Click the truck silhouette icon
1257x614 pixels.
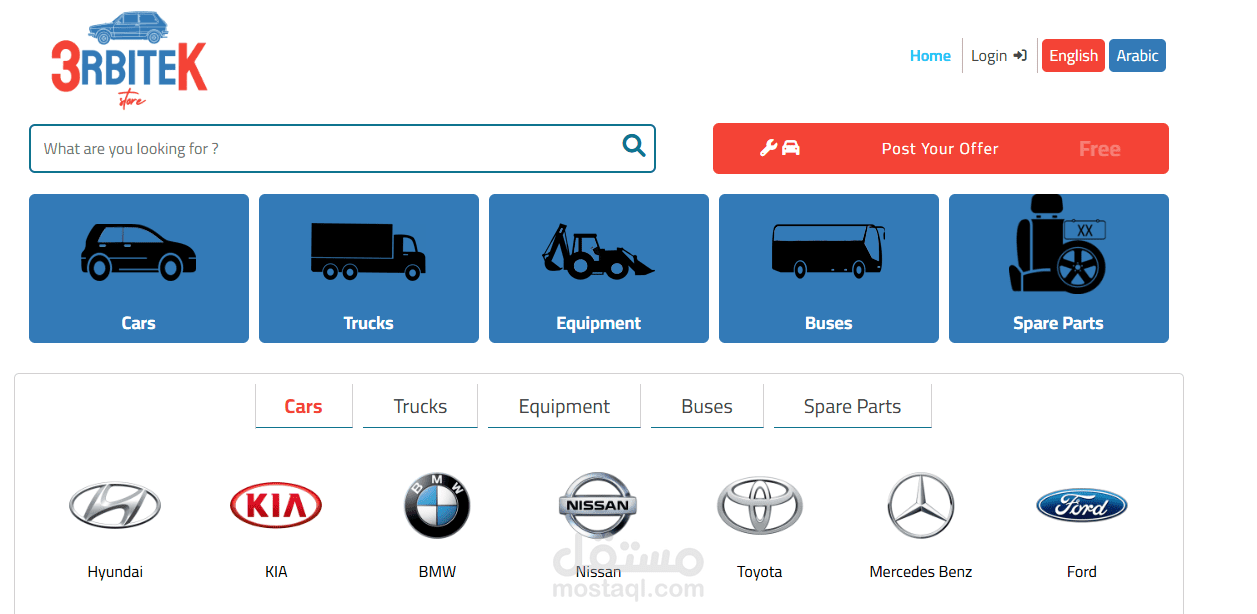click(x=368, y=250)
